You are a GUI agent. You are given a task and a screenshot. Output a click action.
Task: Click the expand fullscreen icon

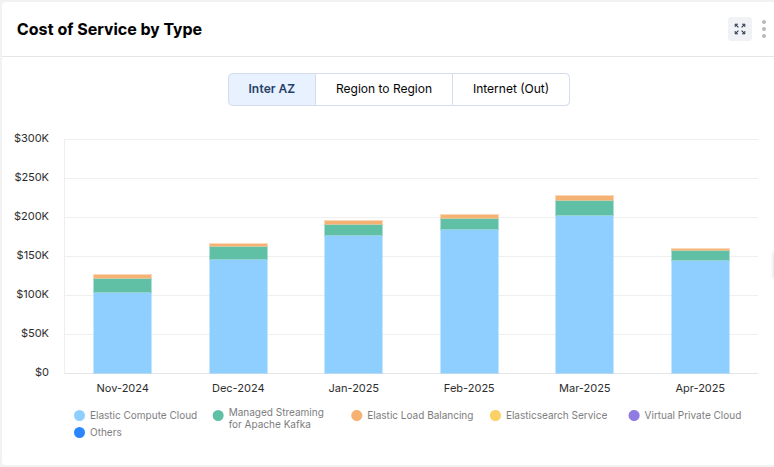click(740, 29)
